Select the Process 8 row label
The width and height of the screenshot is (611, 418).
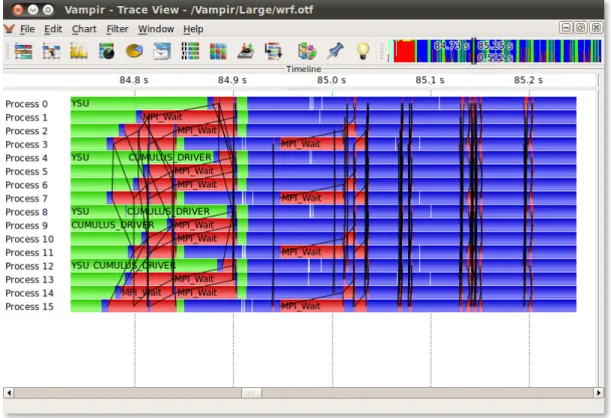[x=26, y=212]
